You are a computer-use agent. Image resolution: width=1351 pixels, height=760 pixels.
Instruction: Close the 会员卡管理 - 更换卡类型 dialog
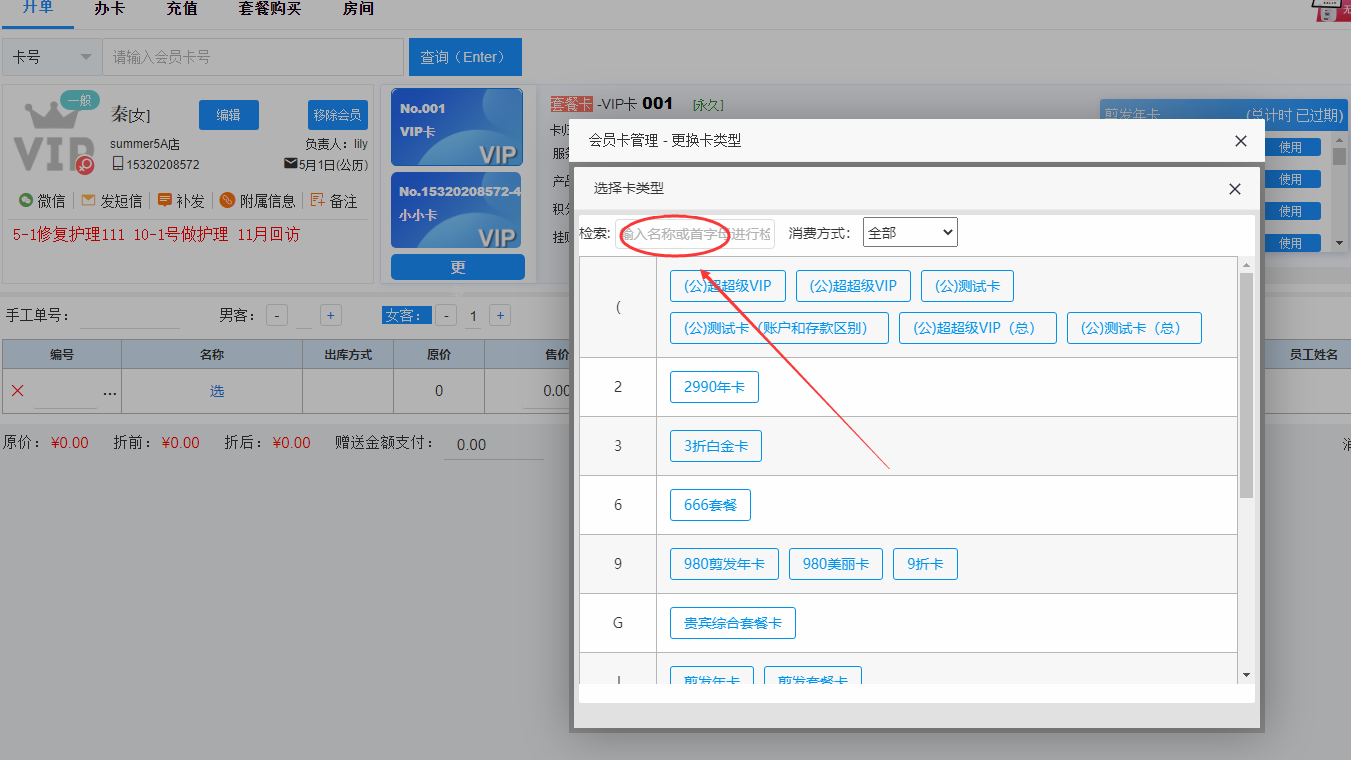1241,141
